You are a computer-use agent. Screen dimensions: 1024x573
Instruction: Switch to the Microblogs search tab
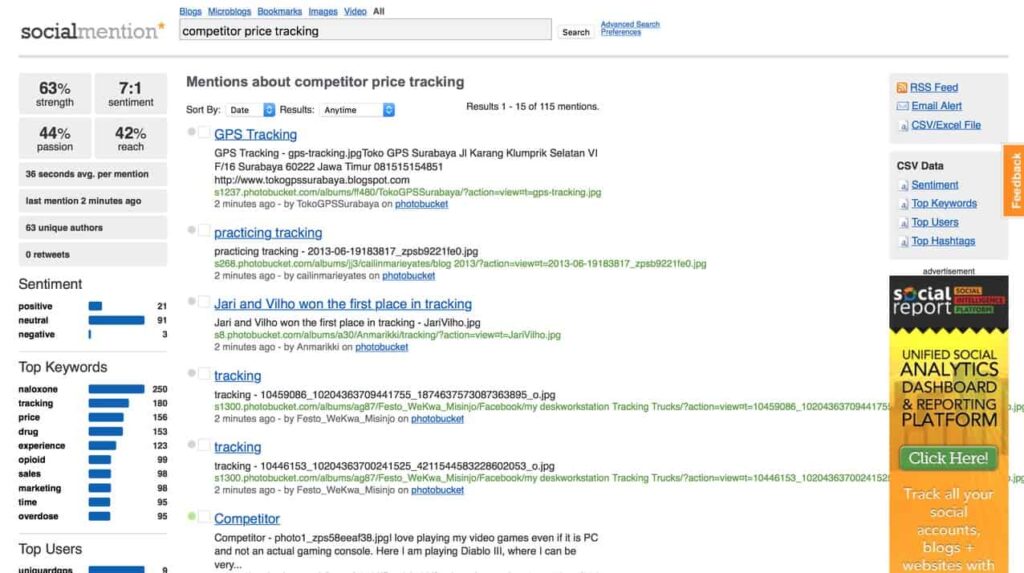click(229, 12)
